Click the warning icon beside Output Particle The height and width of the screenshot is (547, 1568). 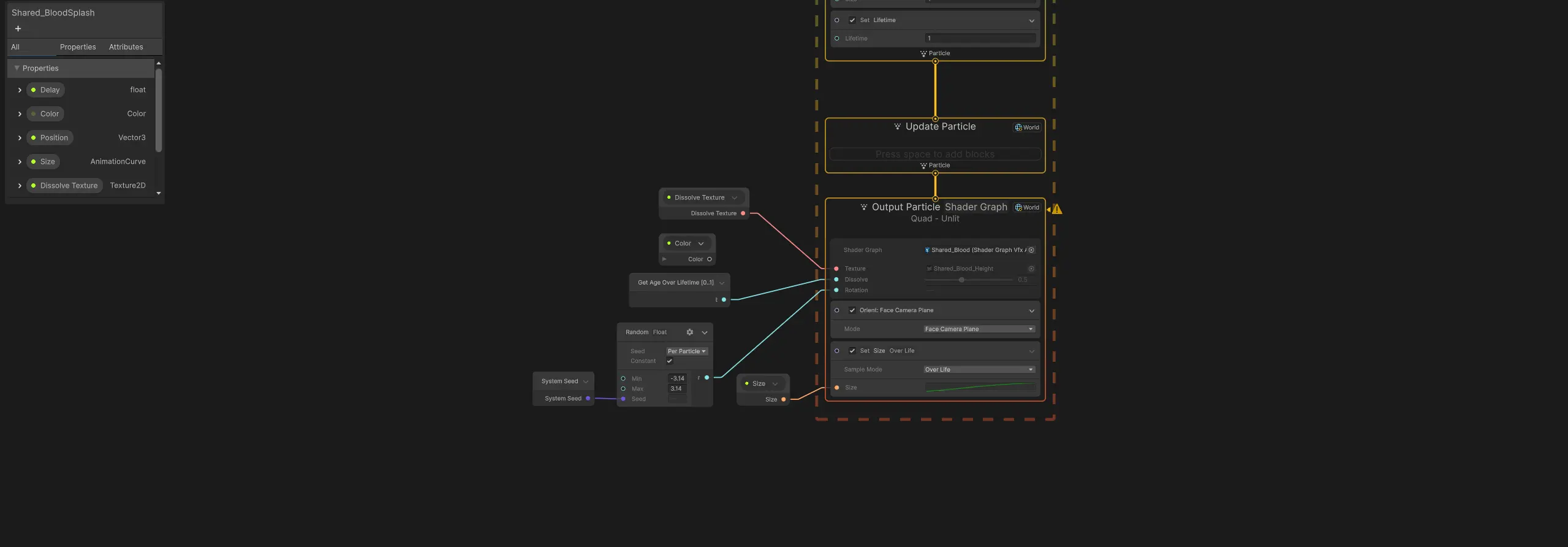tap(1057, 210)
